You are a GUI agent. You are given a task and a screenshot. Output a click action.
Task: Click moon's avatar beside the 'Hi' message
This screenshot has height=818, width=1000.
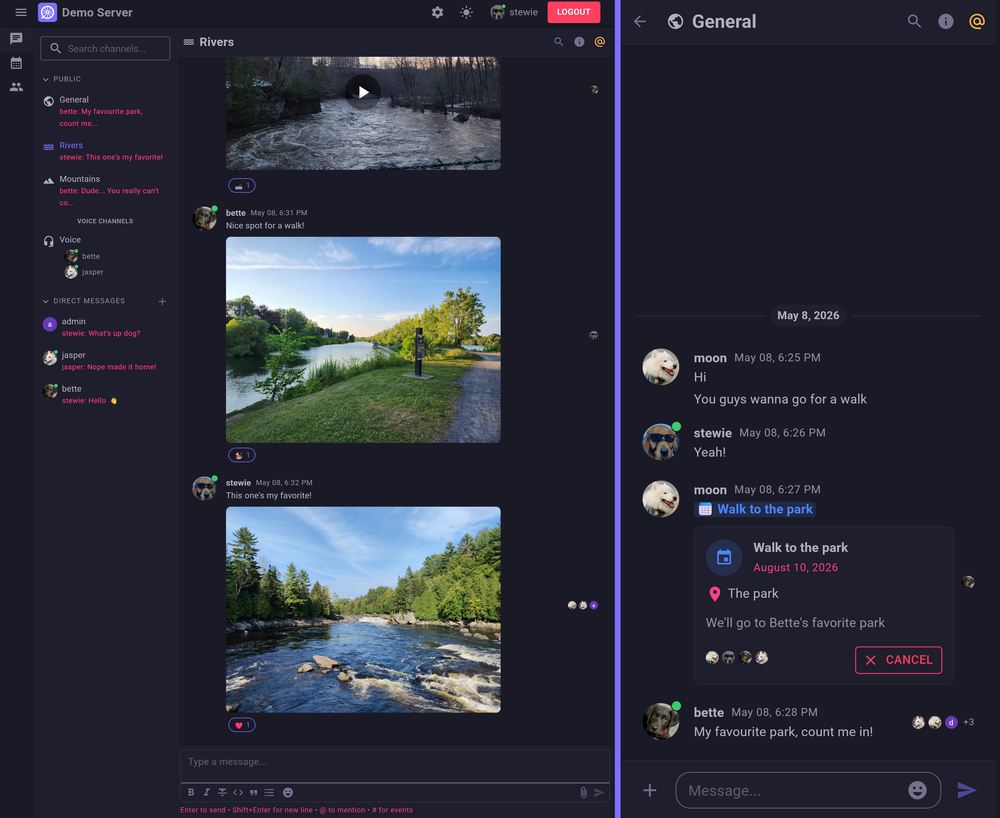click(661, 367)
